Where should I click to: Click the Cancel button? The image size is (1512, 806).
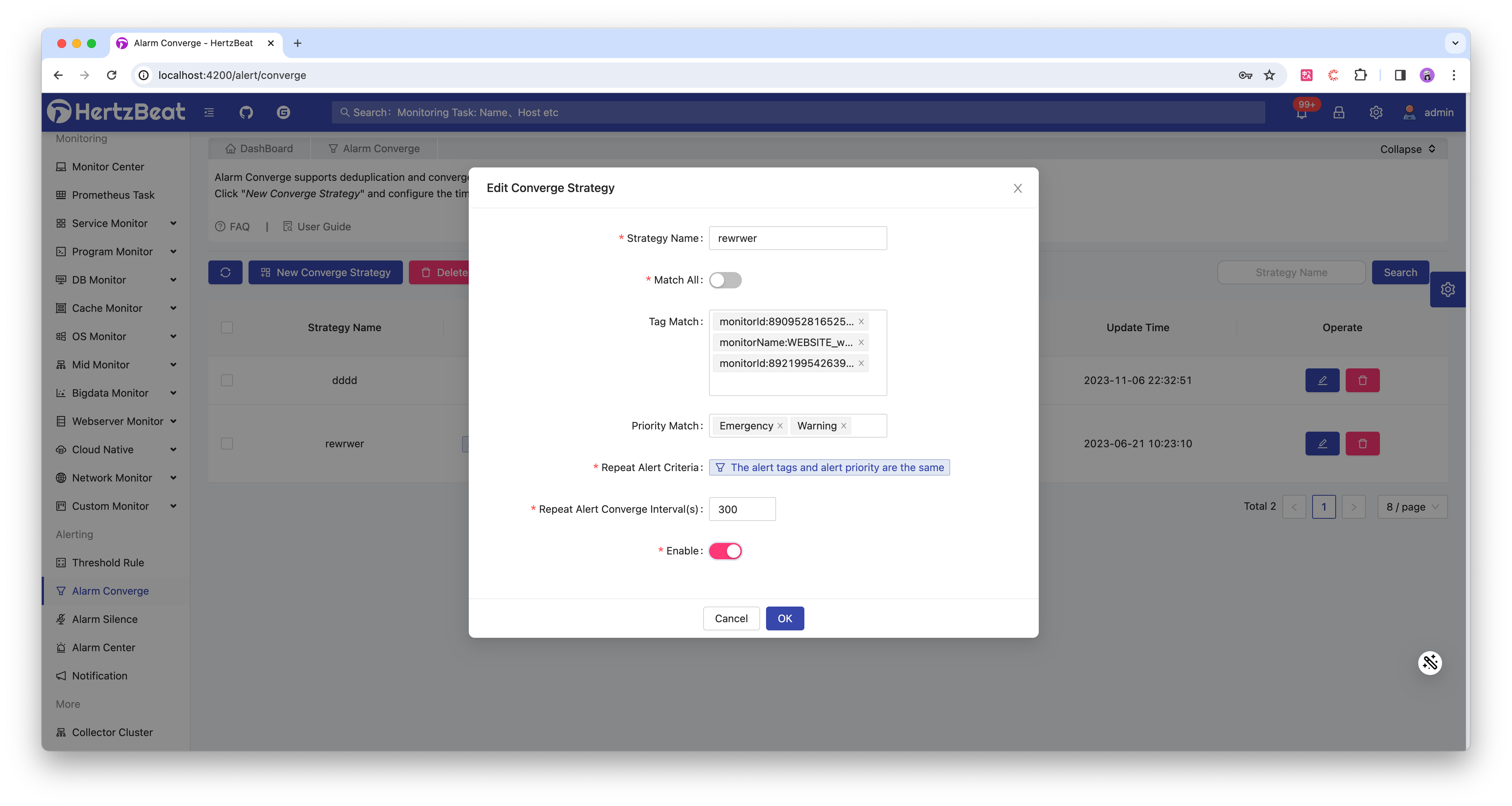tap(731, 619)
